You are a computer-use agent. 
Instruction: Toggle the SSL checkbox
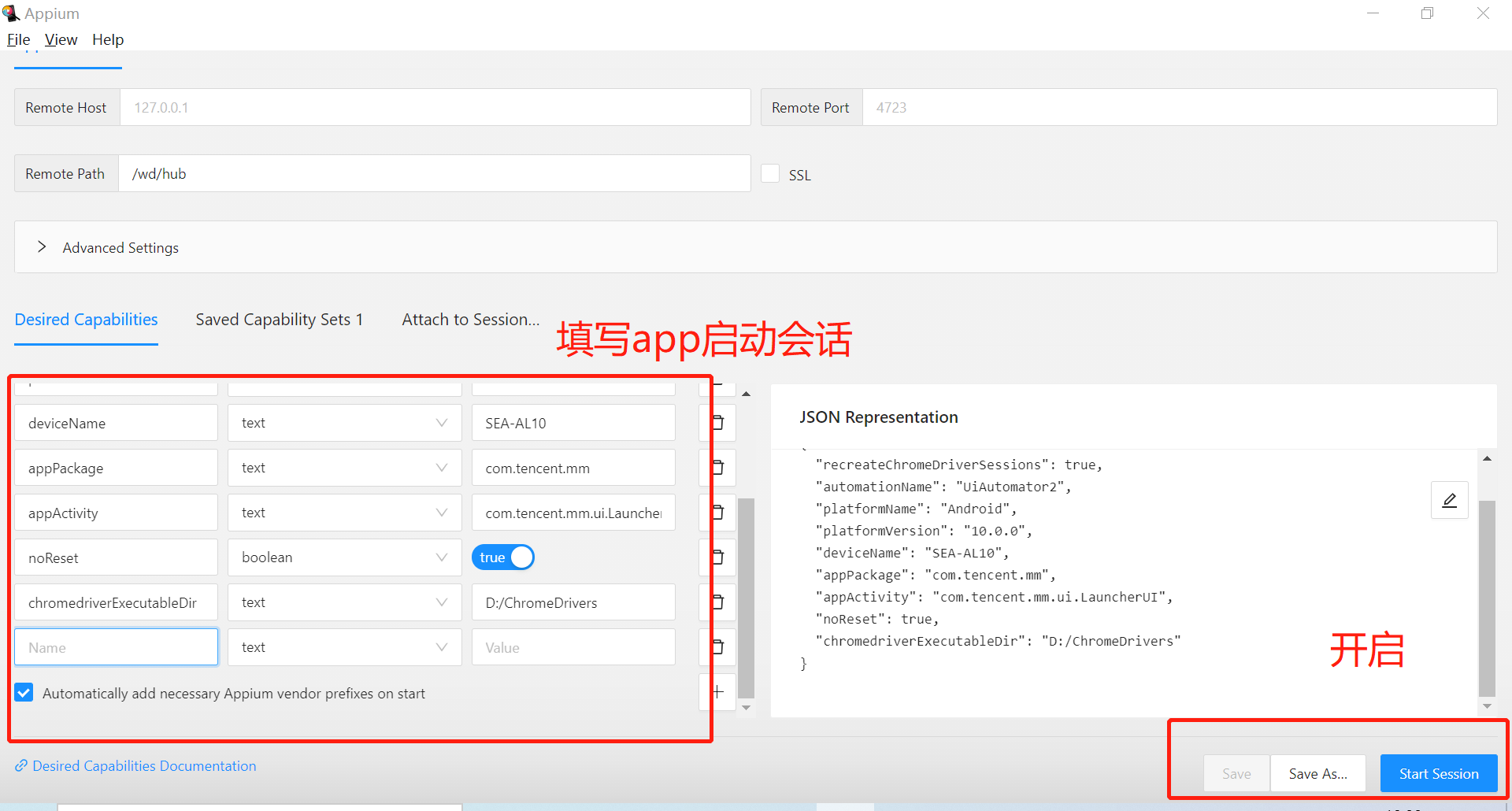[x=770, y=174]
